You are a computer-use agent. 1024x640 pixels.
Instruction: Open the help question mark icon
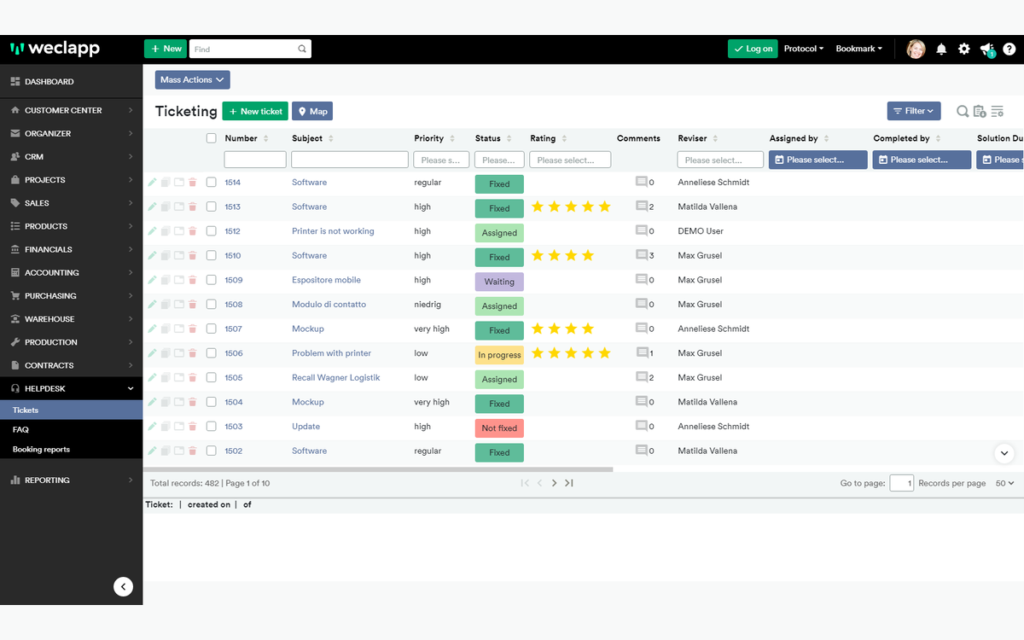click(1009, 49)
